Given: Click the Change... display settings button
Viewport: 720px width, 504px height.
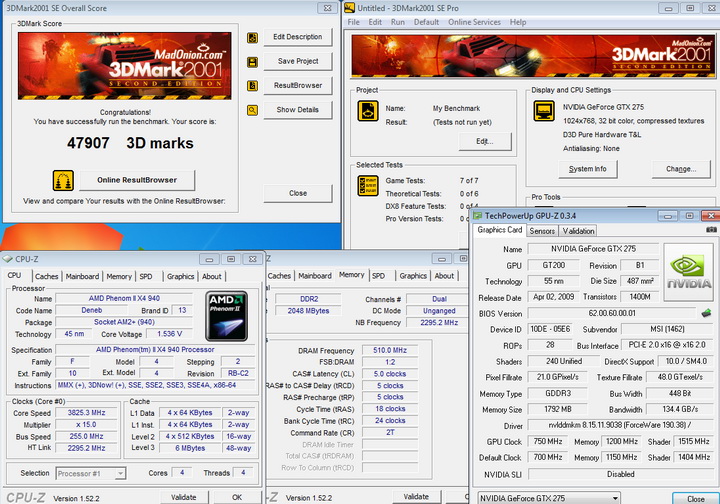Looking at the screenshot, I should pyautogui.click(x=681, y=169).
